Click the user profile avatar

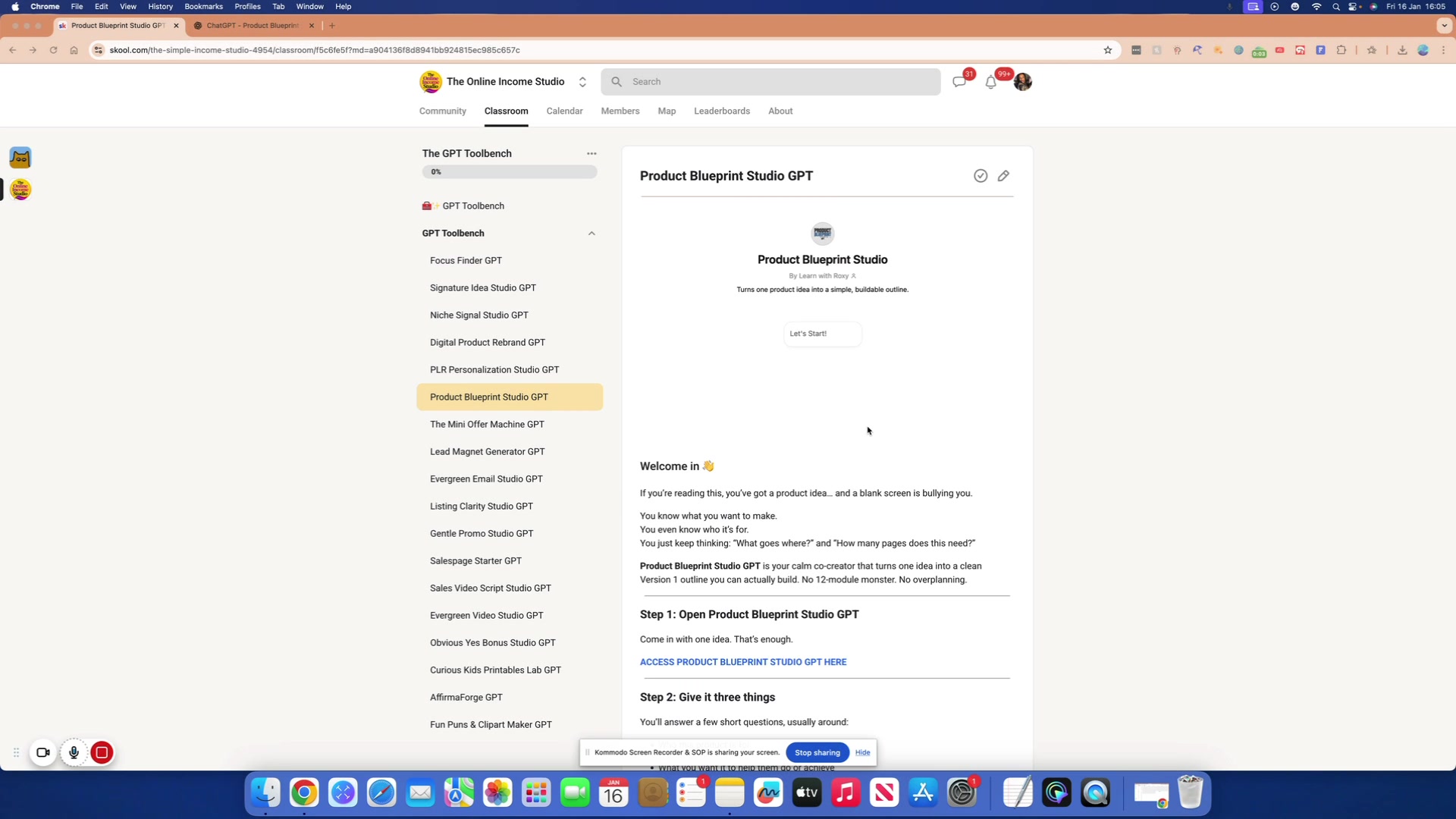tap(1022, 82)
